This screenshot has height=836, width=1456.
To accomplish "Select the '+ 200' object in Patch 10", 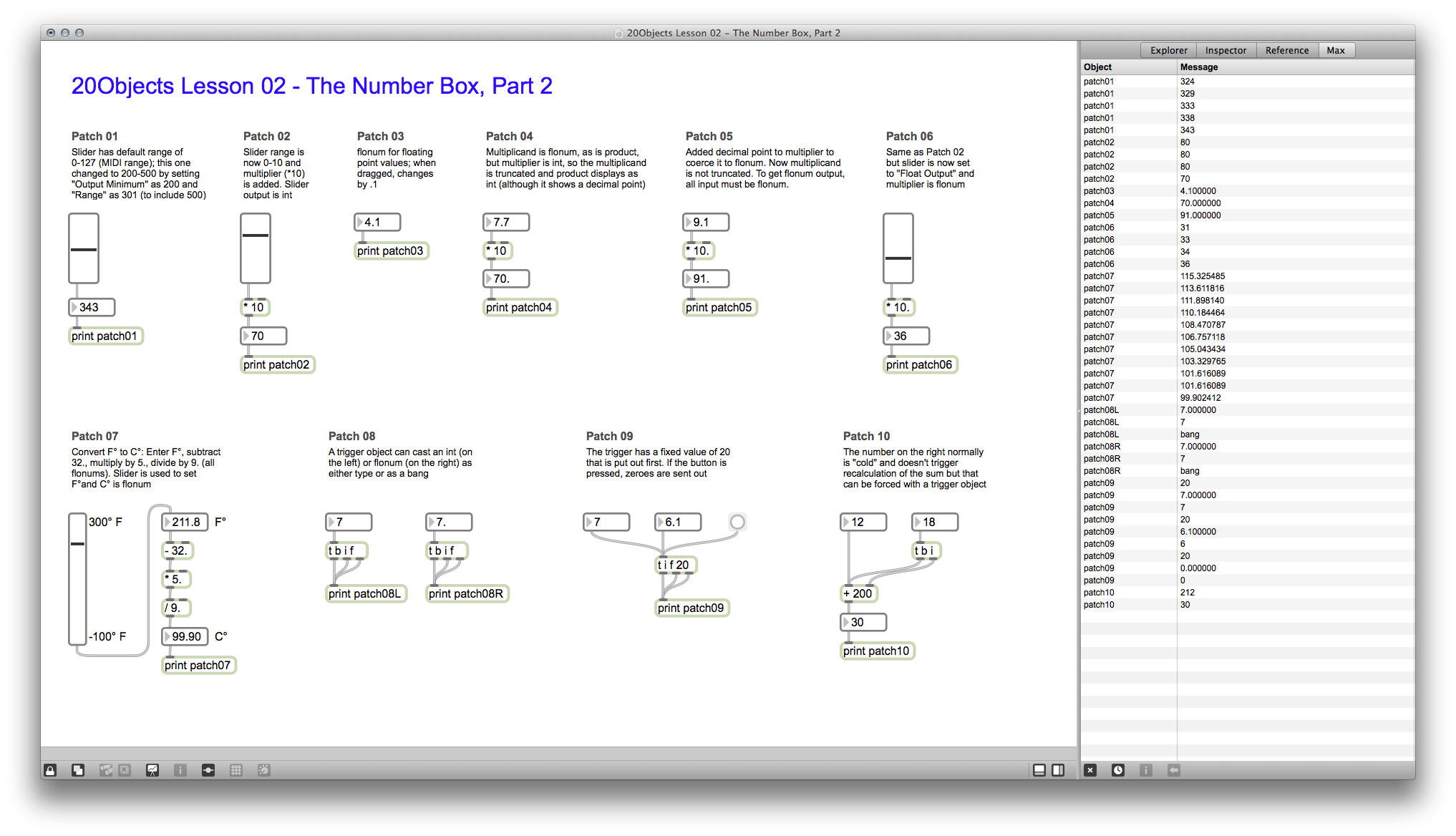I will [x=859, y=593].
